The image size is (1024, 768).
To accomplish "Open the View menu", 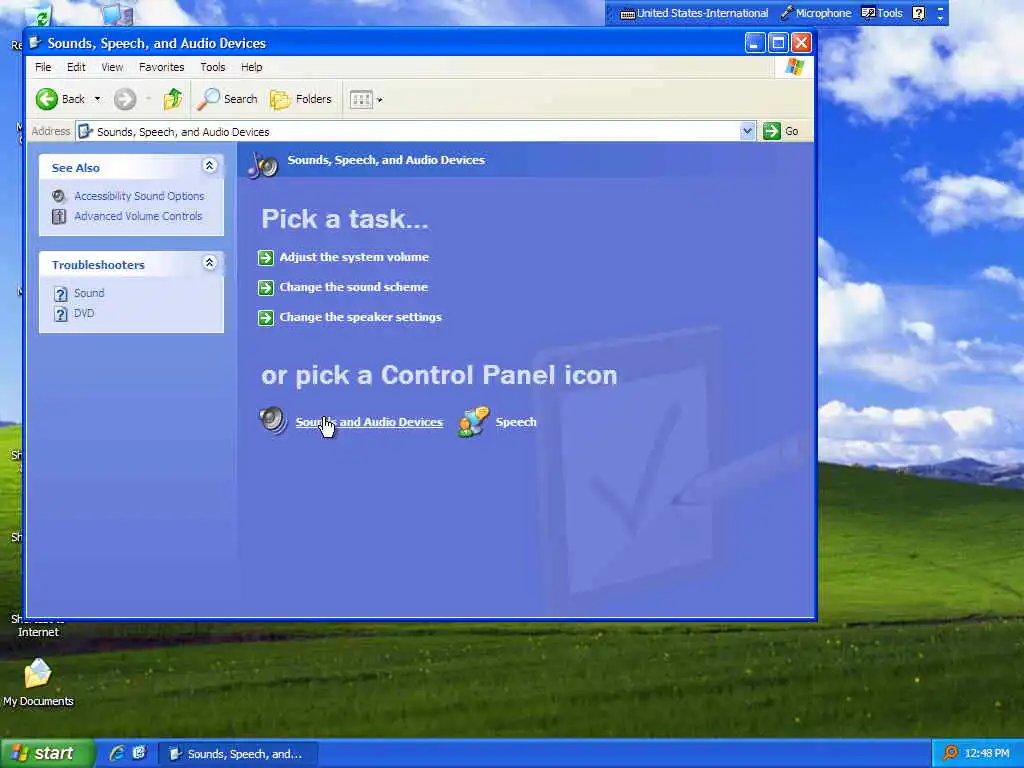I will click(112, 67).
